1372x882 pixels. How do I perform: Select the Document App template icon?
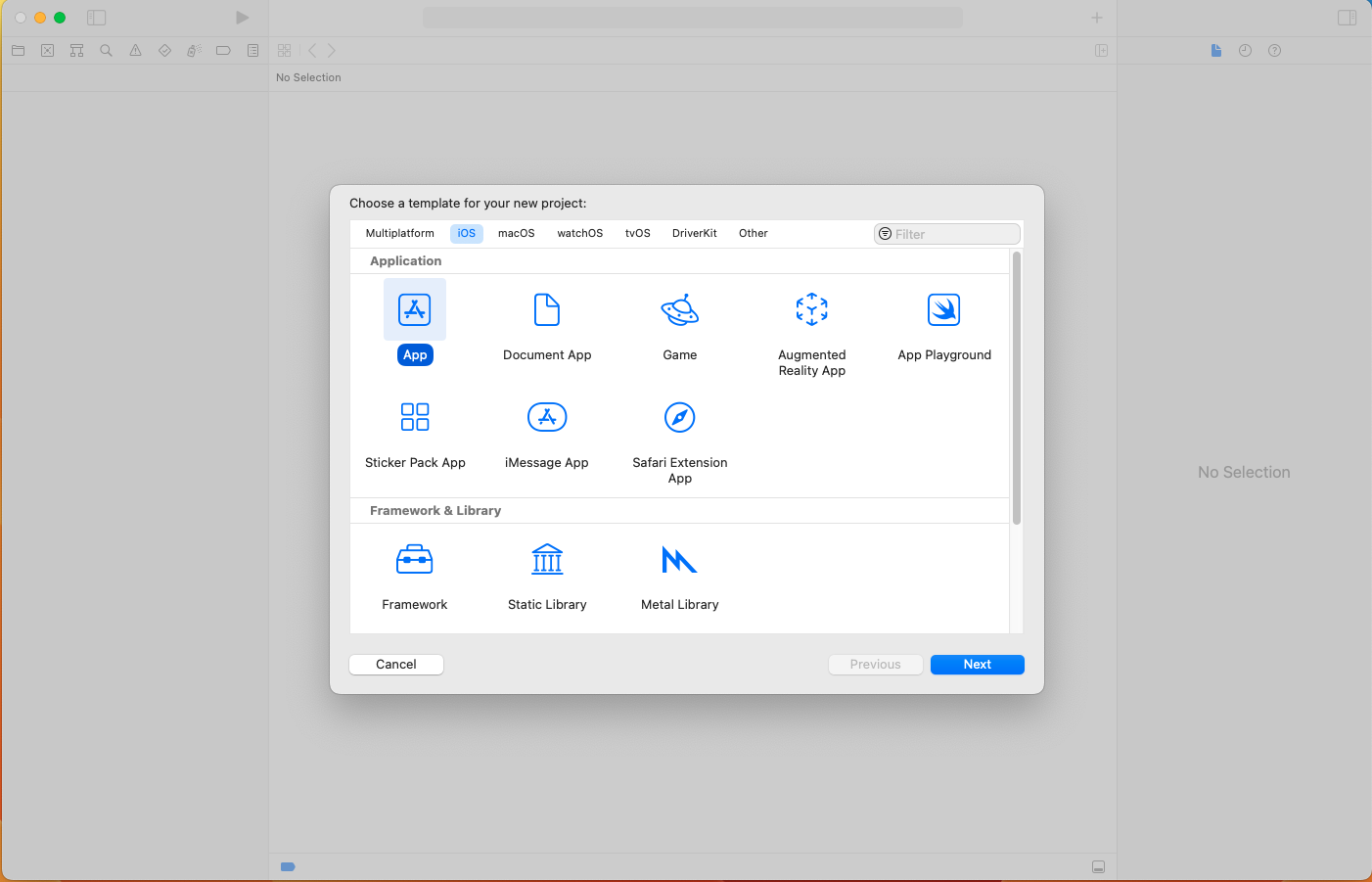click(x=547, y=310)
